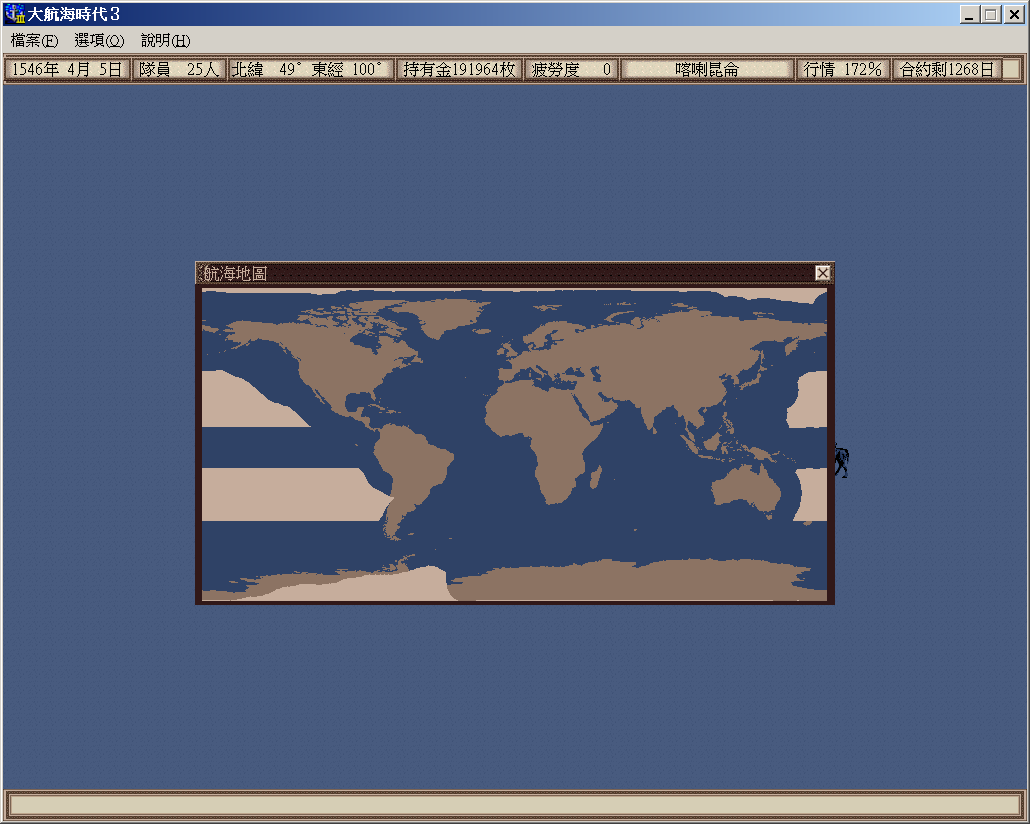1030x824 pixels.
Task: Open the 檔案(F) menu
Action: click(34, 41)
